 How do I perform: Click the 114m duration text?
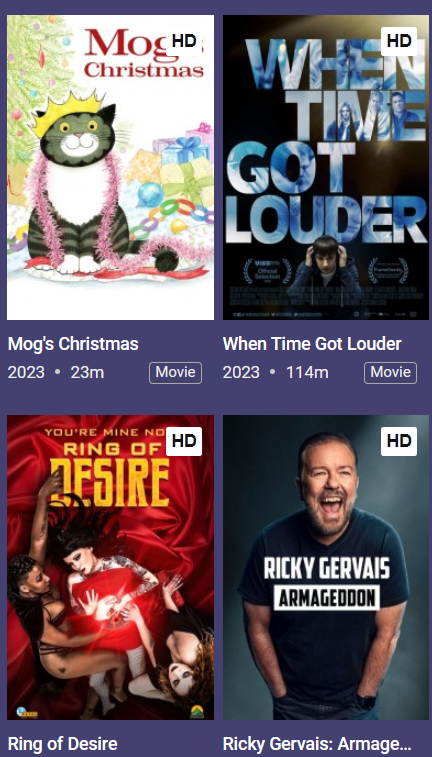(x=307, y=373)
